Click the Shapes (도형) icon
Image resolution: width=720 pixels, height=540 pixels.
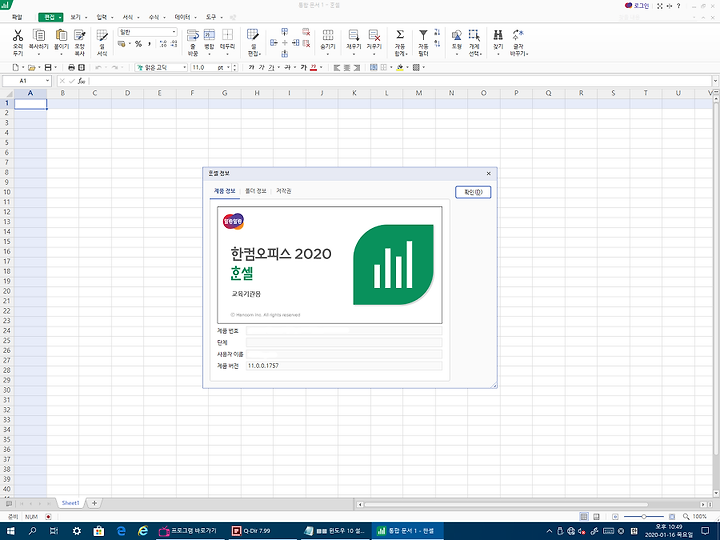(457, 36)
